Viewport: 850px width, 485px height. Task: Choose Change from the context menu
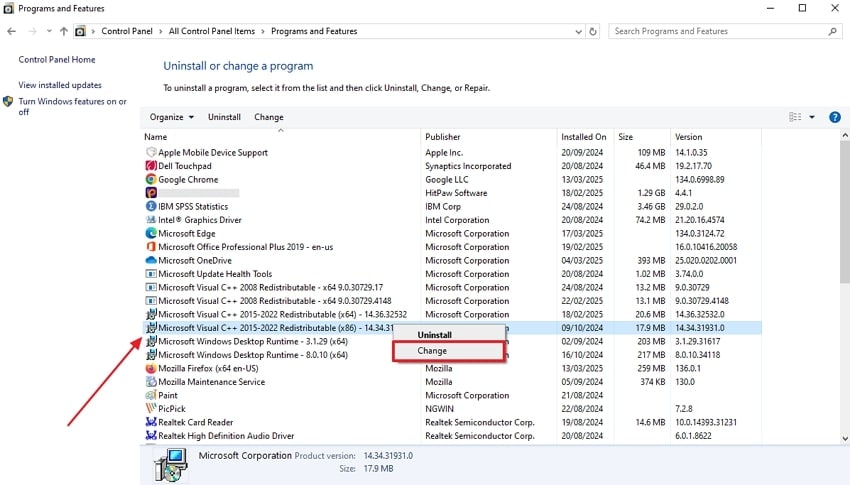(449, 351)
